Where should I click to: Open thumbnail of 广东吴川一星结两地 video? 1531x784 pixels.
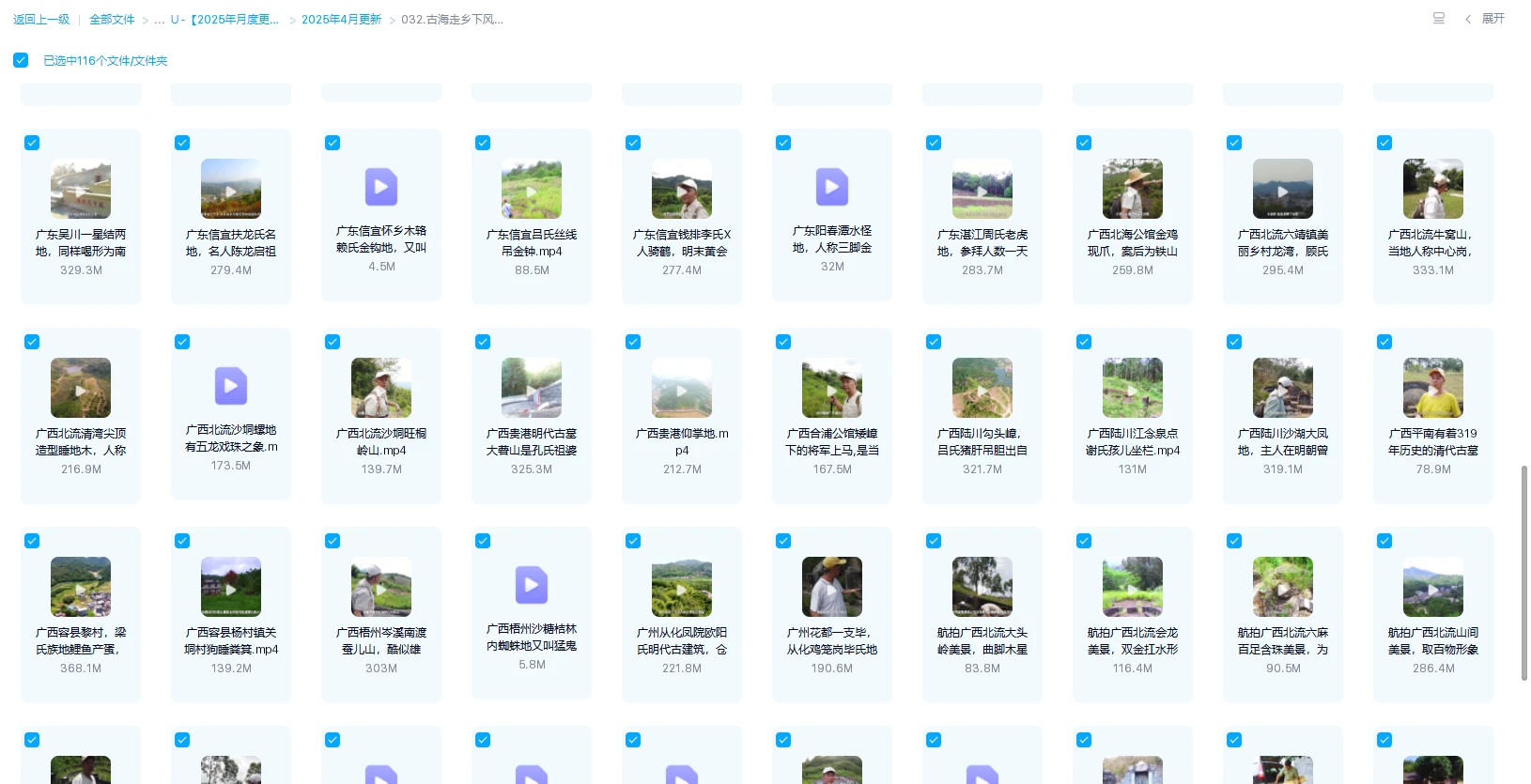click(81, 189)
